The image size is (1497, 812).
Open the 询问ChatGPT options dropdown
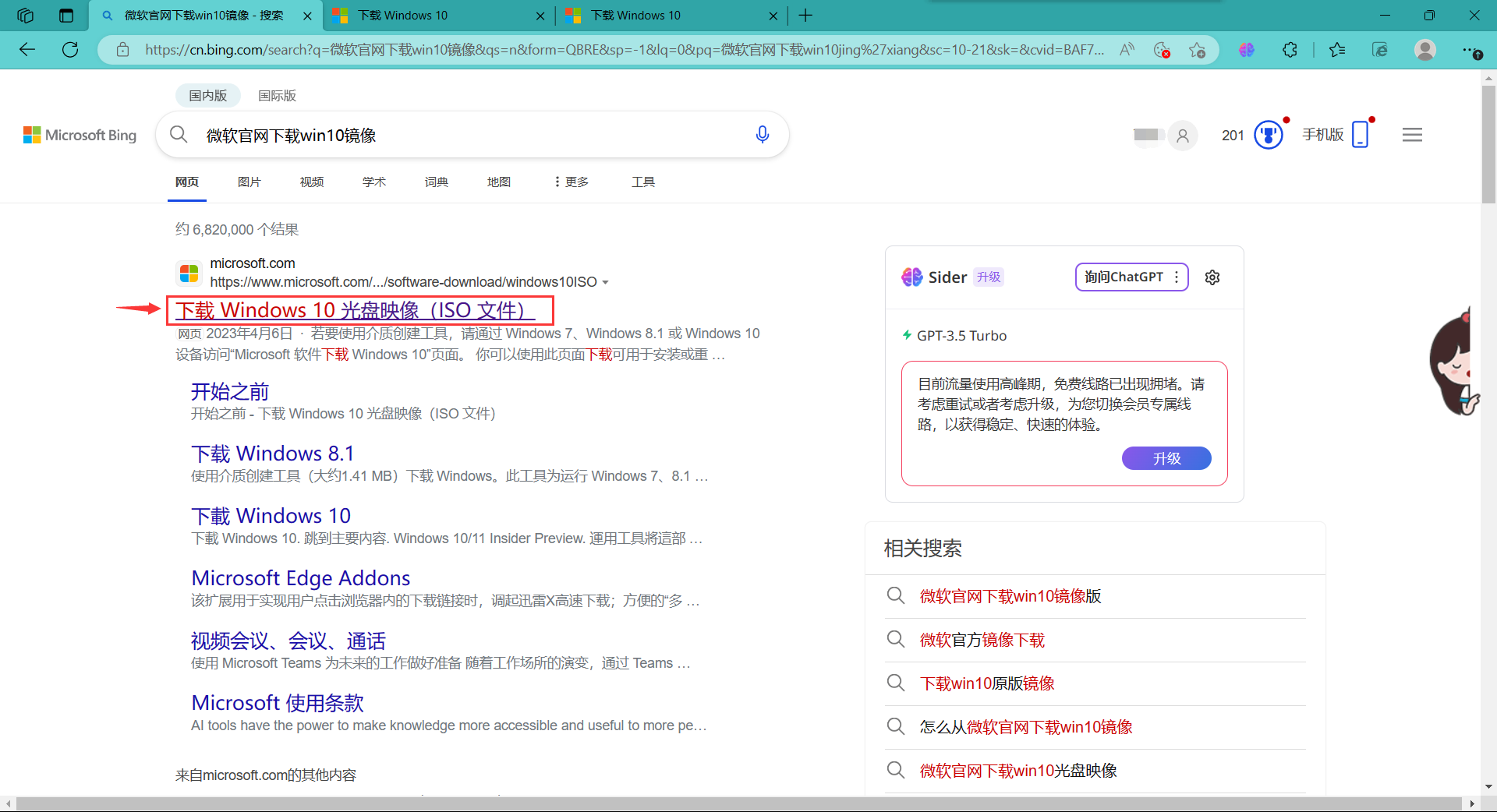tap(1177, 277)
